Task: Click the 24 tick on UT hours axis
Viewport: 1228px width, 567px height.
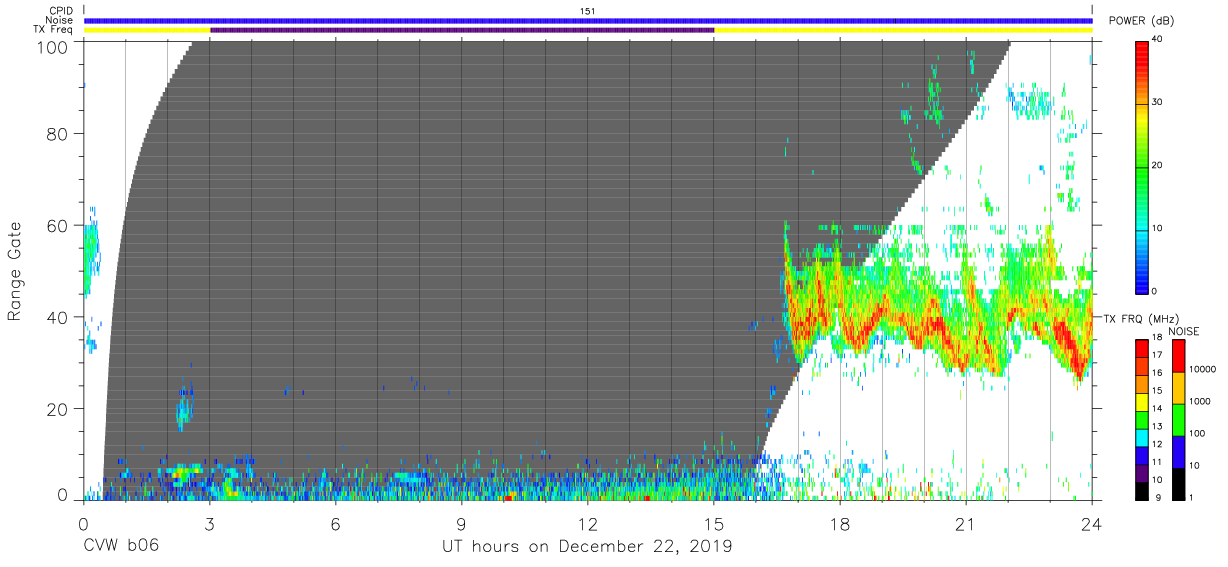Action: pyautogui.click(x=1092, y=522)
